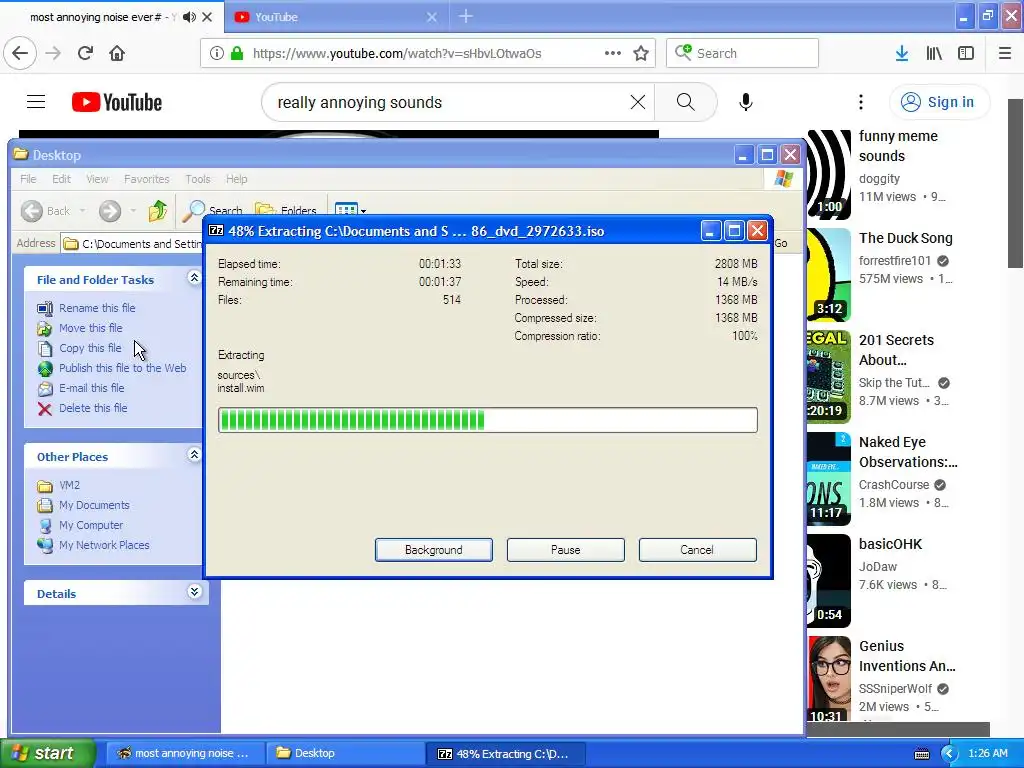Click the YouTube logo
The image size is (1024, 768).
pos(117,102)
